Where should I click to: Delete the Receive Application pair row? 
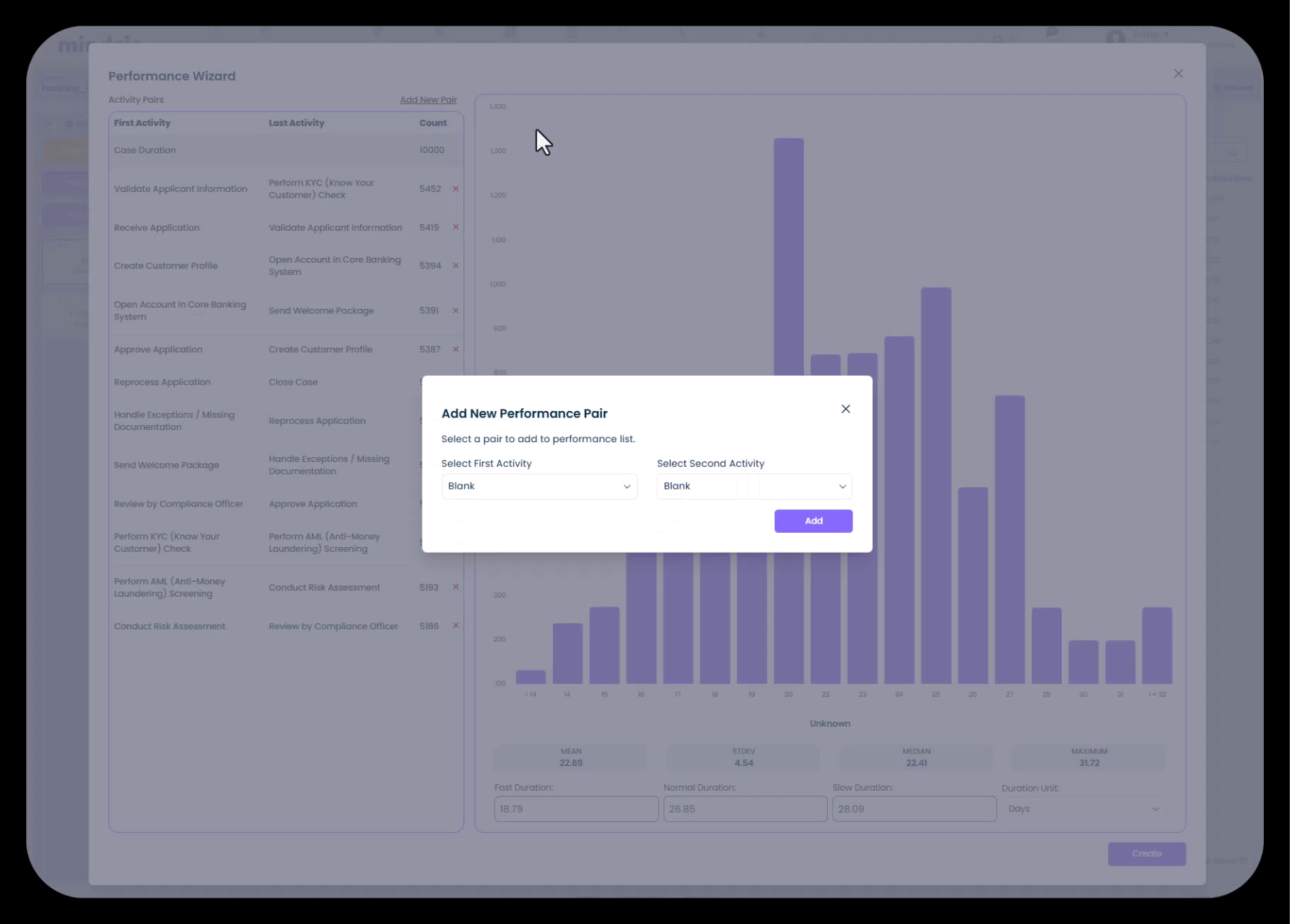pos(456,227)
